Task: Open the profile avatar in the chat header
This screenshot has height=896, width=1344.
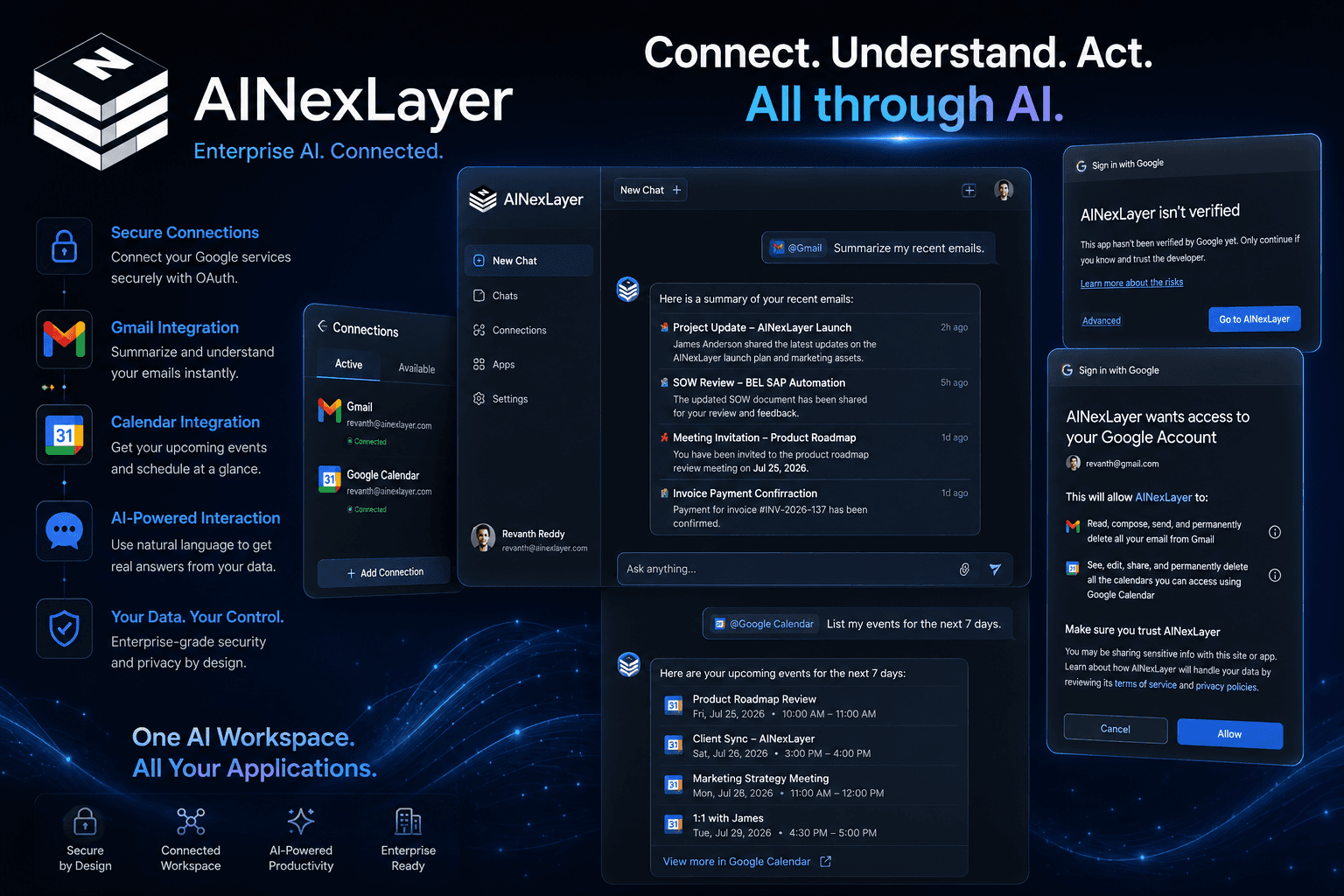Action: (x=1004, y=190)
